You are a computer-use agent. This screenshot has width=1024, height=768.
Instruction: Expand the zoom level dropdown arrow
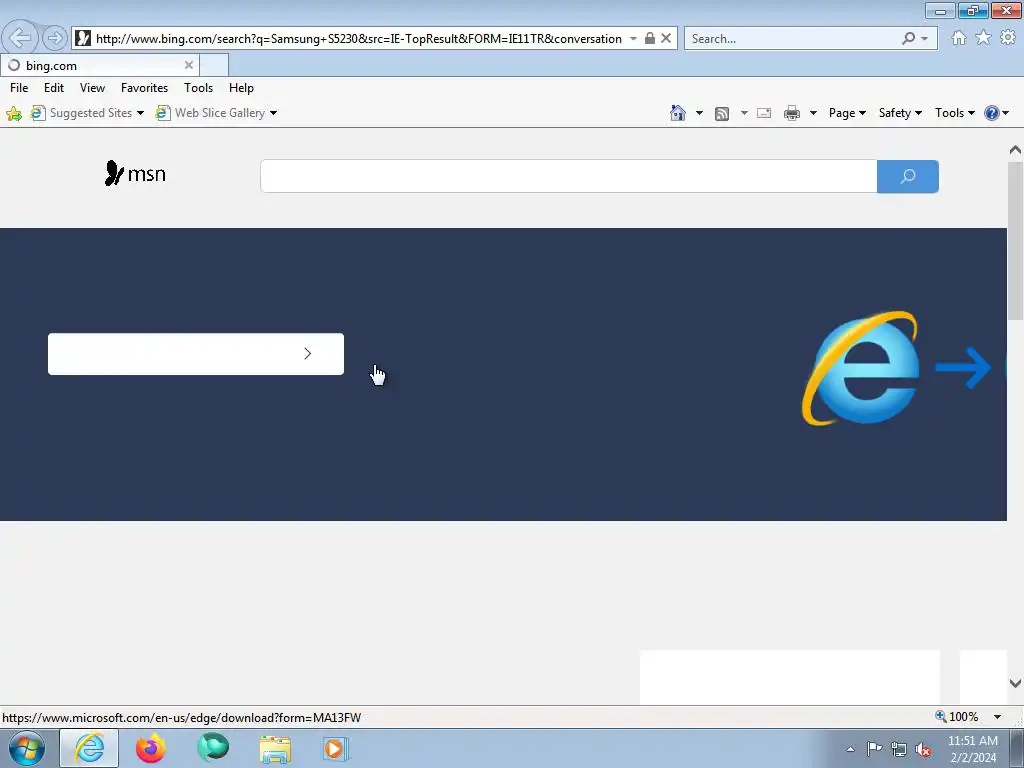[x=997, y=717]
